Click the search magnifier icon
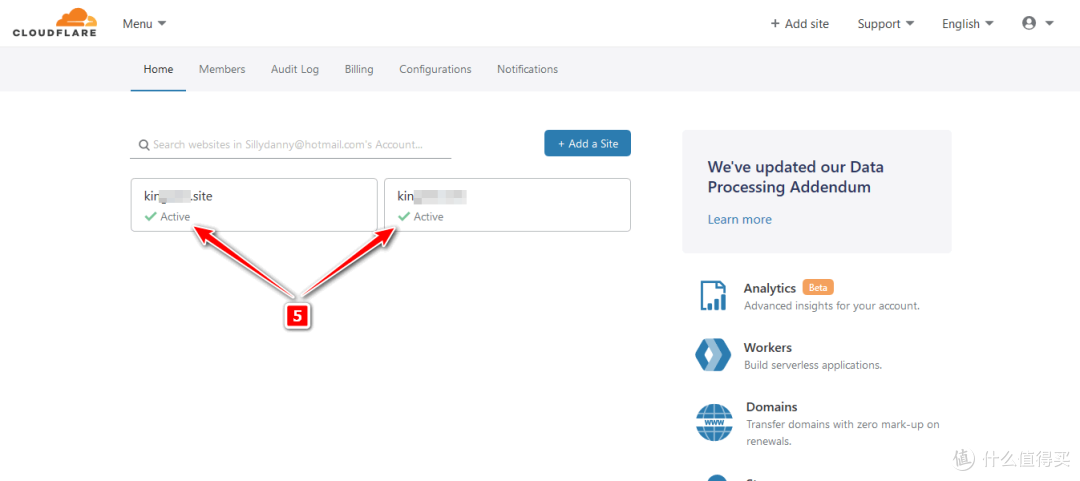 pos(144,145)
